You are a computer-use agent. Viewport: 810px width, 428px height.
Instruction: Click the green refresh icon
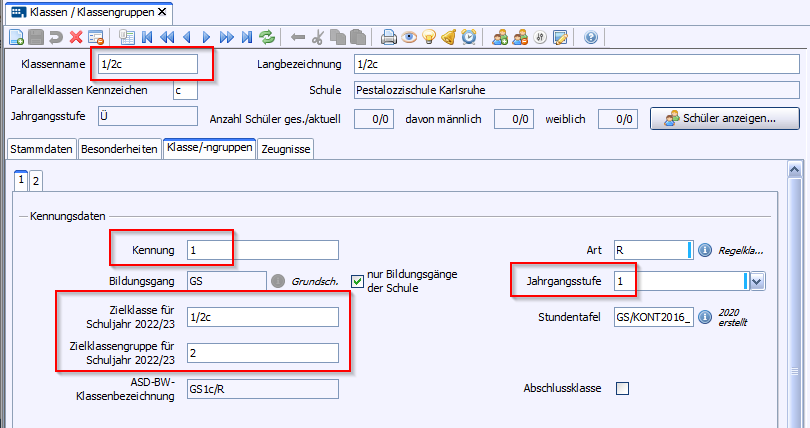[x=267, y=38]
